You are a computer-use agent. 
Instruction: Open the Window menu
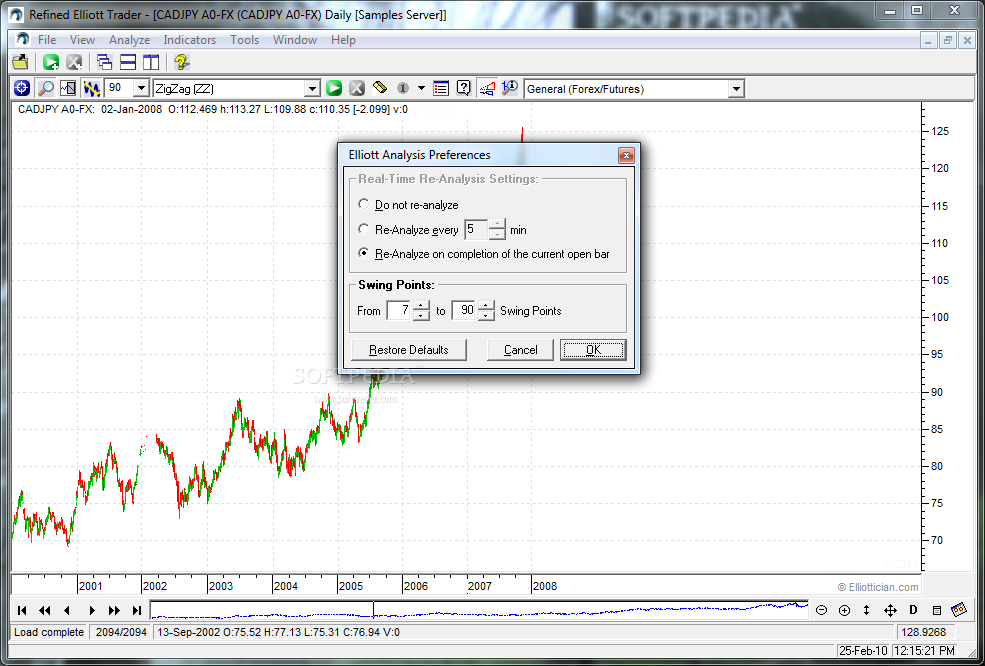click(x=295, y=40)
